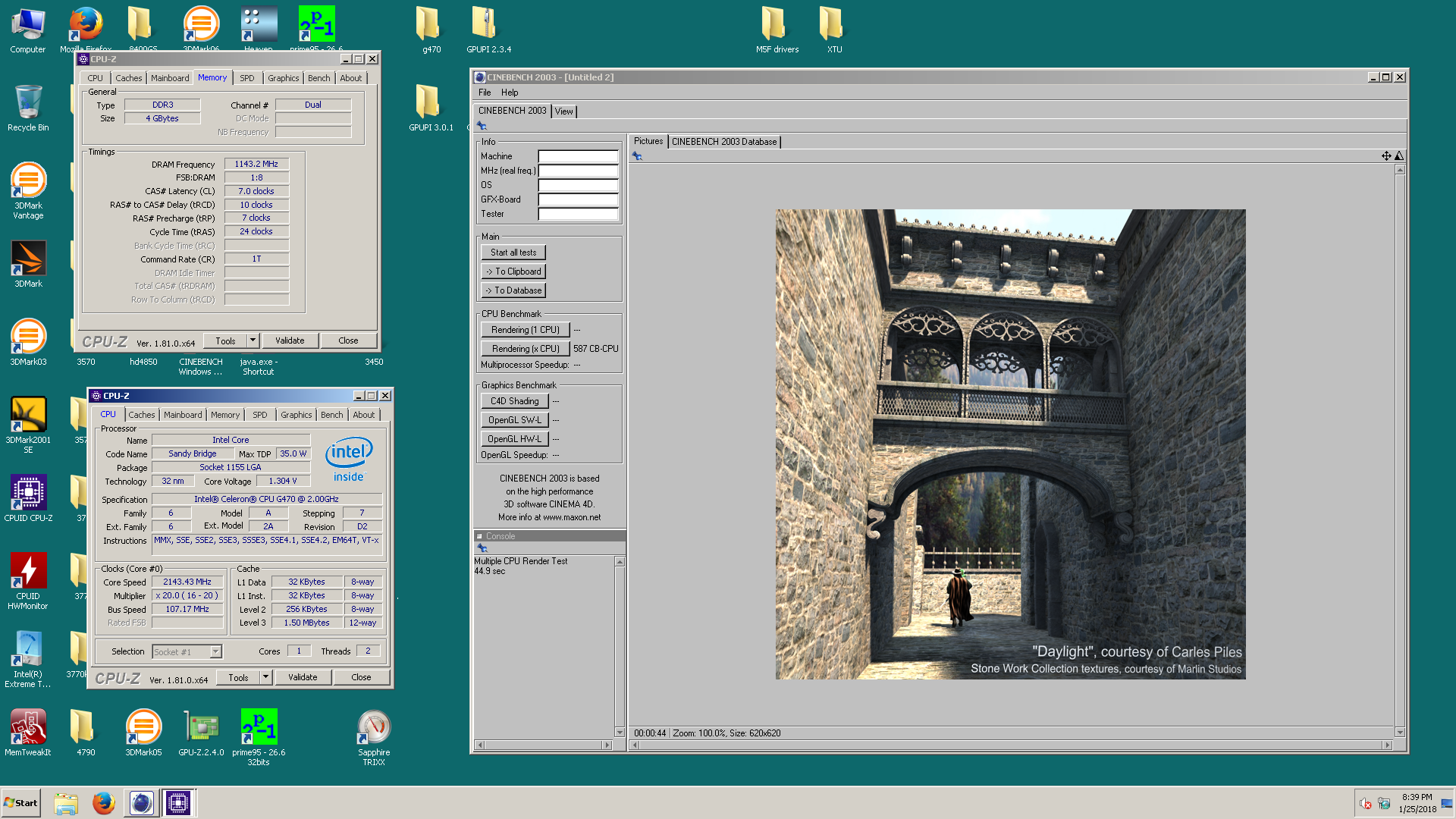Start the OpenGL SW-L benchmark
1456x819 pixels.
514,420
